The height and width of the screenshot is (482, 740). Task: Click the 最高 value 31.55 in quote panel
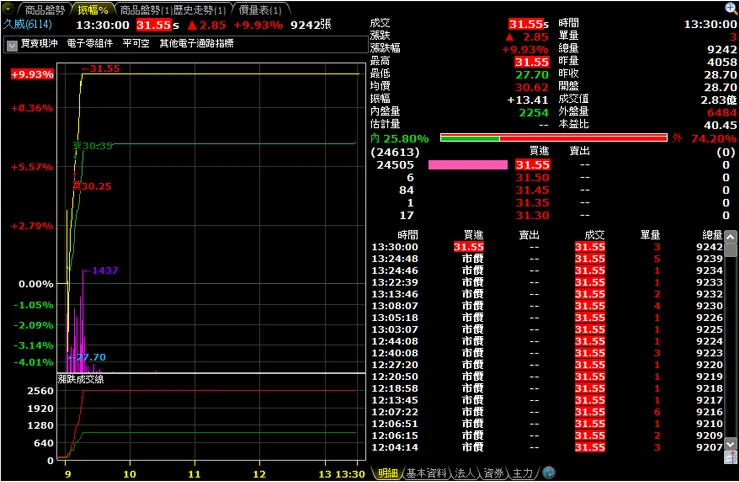(x=532, y=62)
